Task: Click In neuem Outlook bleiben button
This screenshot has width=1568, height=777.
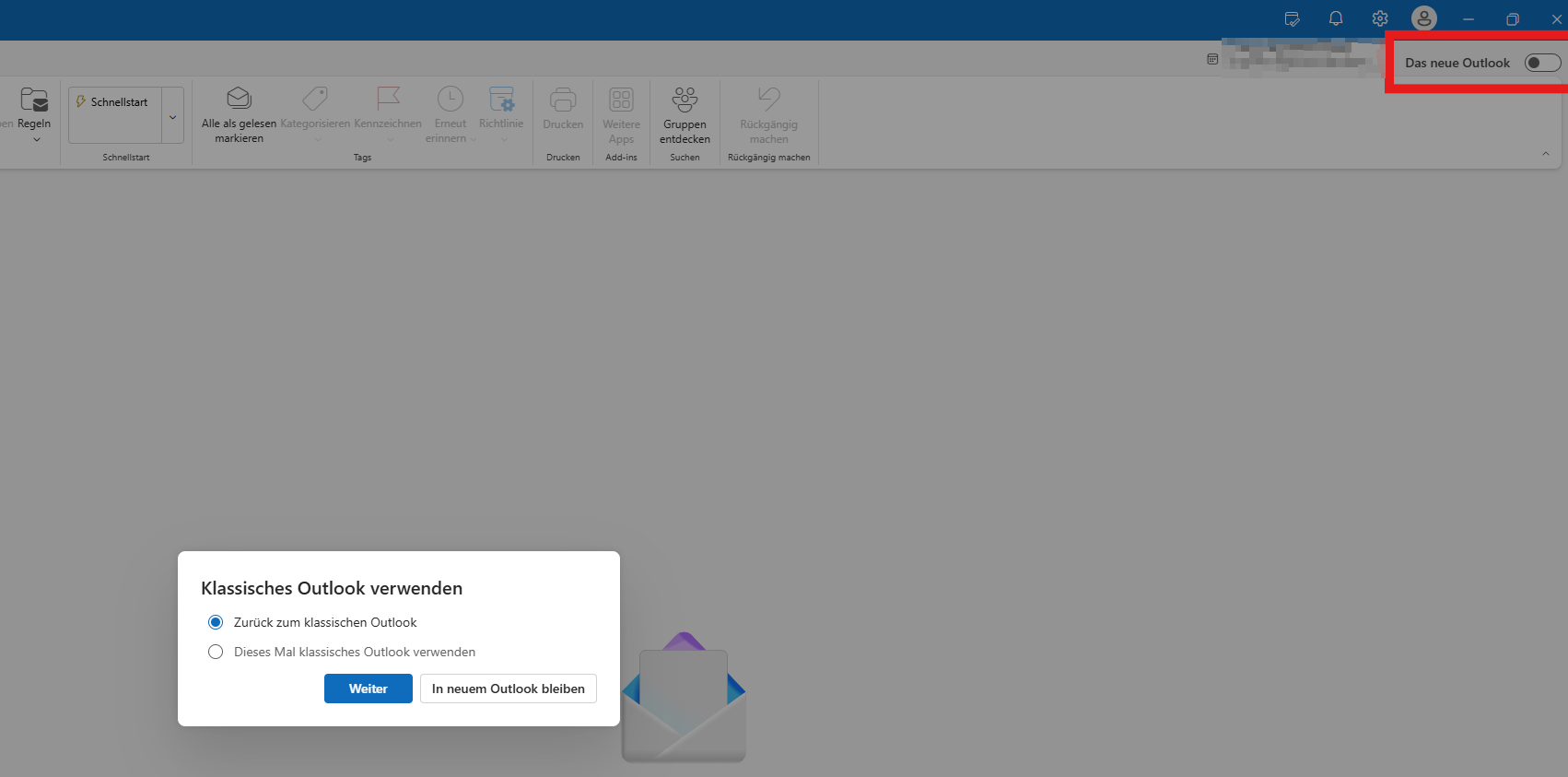Action: coord(509,689)
